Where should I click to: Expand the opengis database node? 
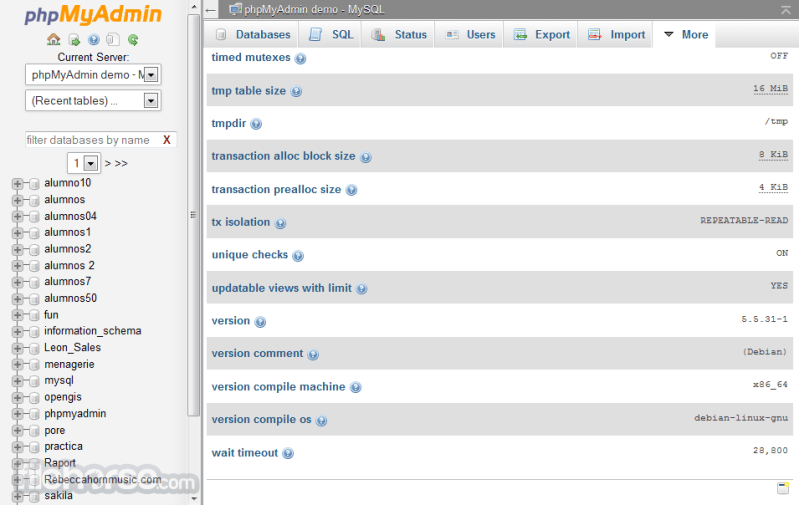(17, 397)
